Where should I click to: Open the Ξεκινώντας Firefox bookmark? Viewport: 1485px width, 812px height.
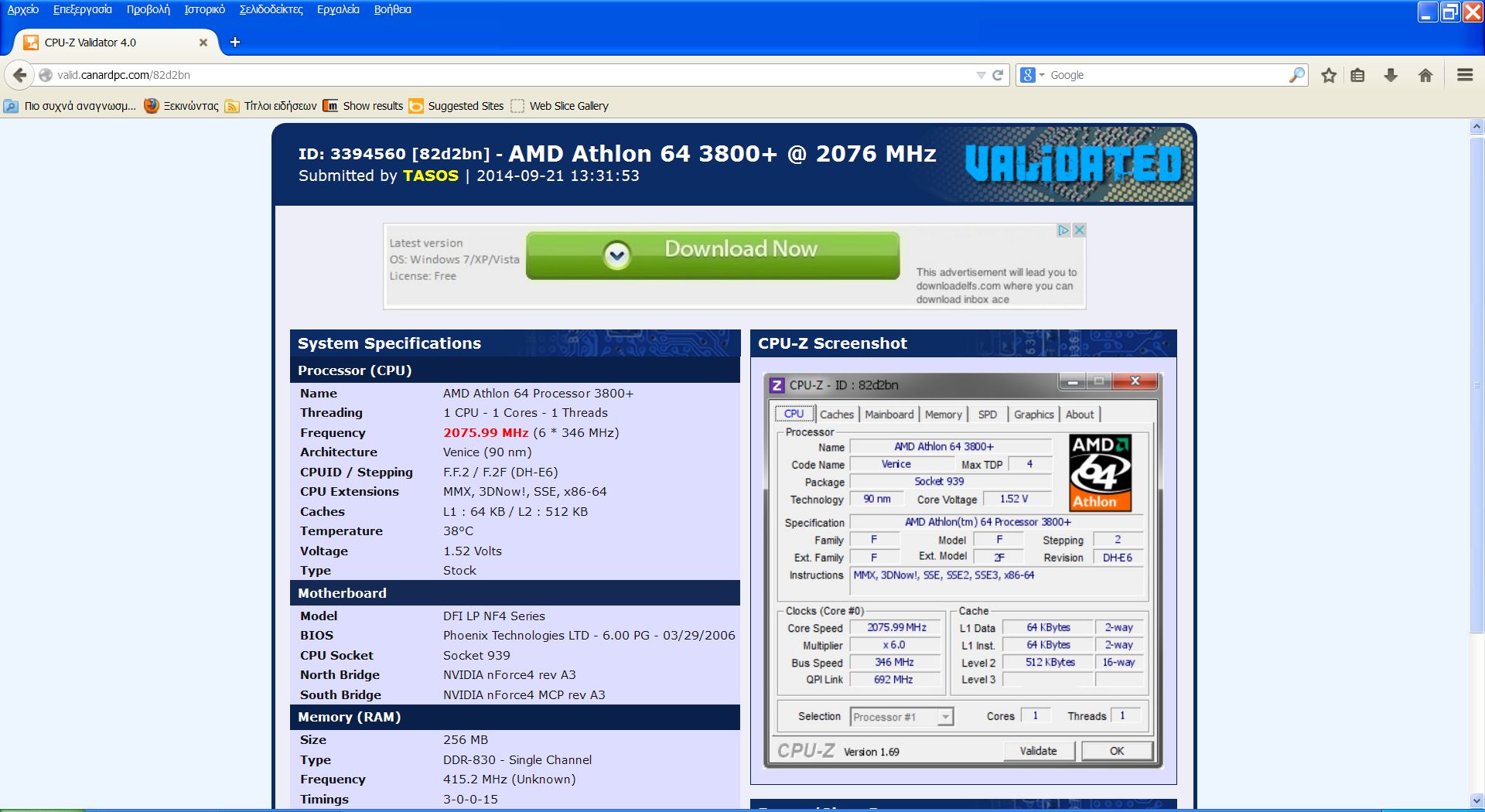point(182,106)
